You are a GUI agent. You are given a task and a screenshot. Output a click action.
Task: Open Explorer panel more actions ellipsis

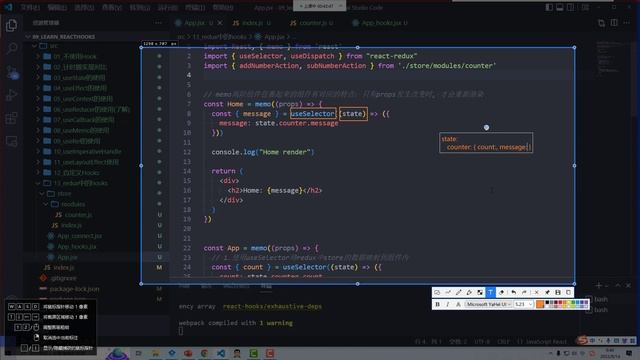158,23
